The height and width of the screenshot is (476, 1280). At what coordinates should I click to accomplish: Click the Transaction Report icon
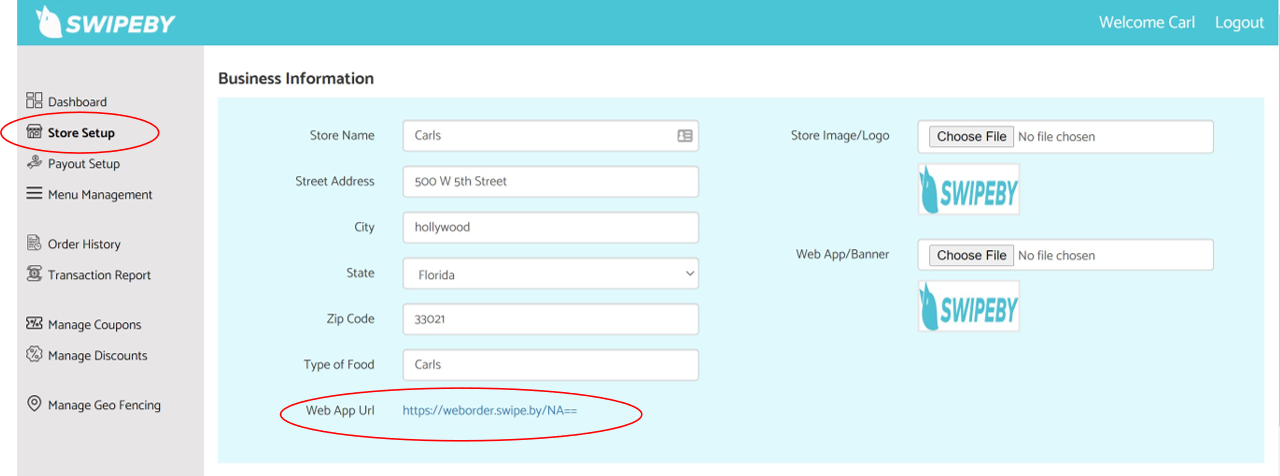pos(34,274)
